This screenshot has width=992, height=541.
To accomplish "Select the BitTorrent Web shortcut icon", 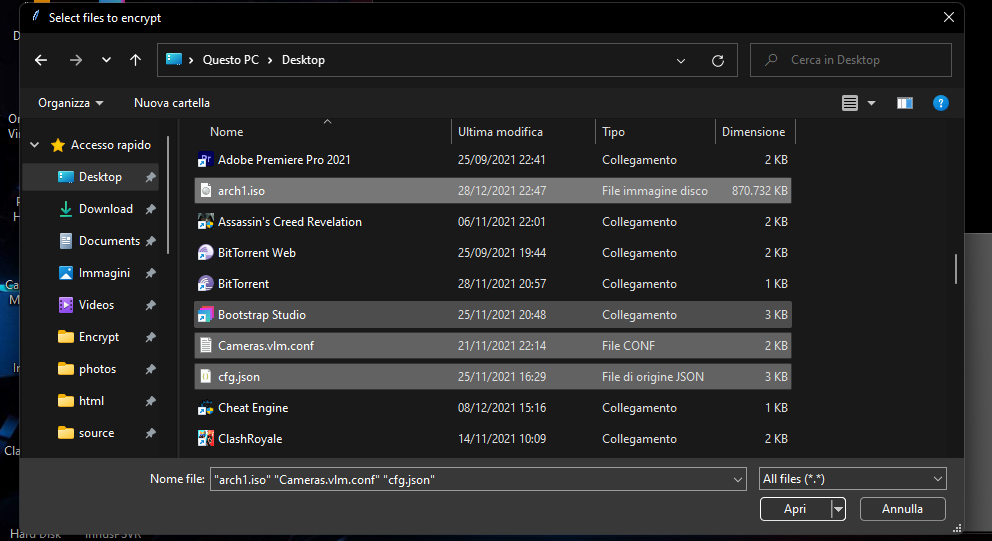I will [205, 252].
